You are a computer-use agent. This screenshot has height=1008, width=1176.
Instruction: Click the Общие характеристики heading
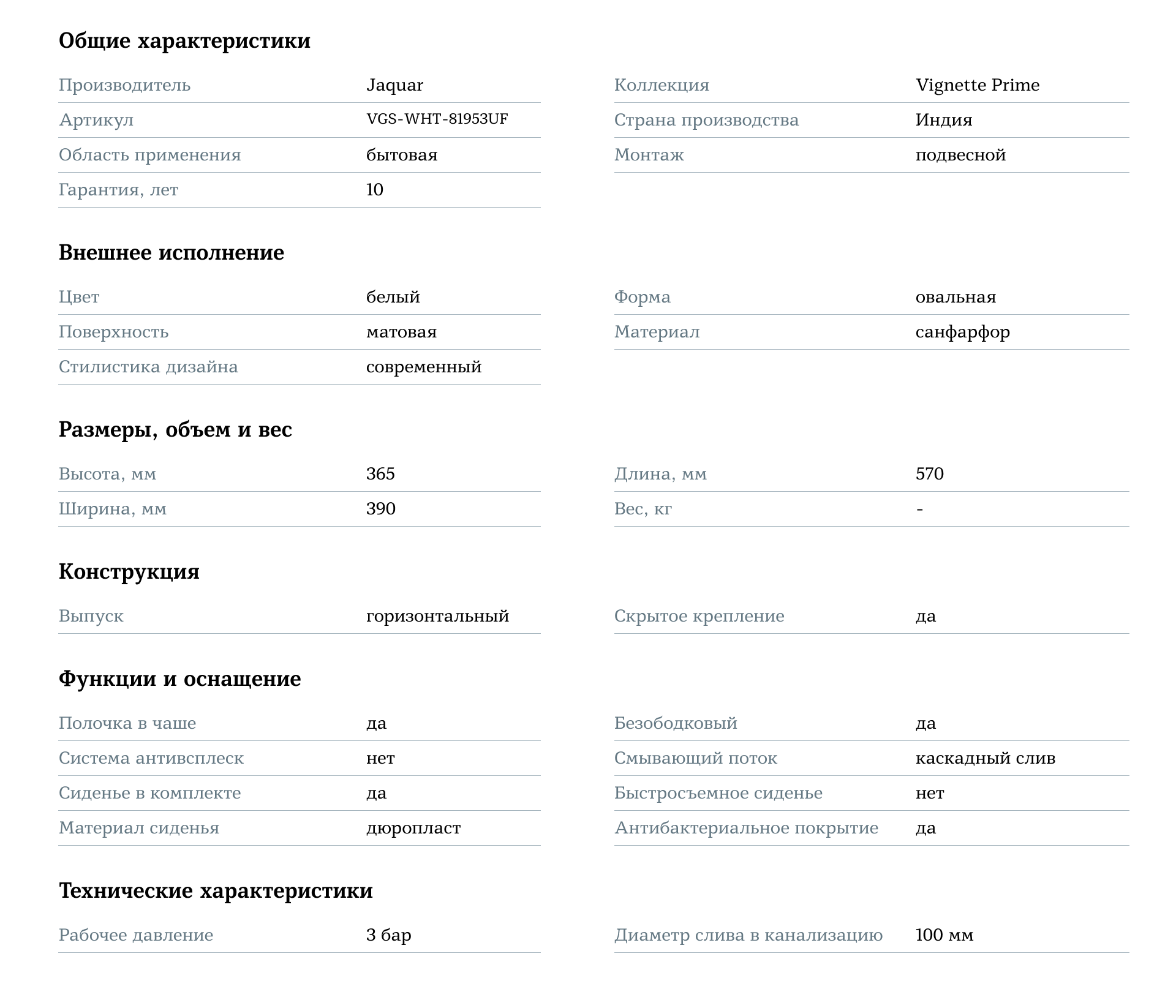184,41
